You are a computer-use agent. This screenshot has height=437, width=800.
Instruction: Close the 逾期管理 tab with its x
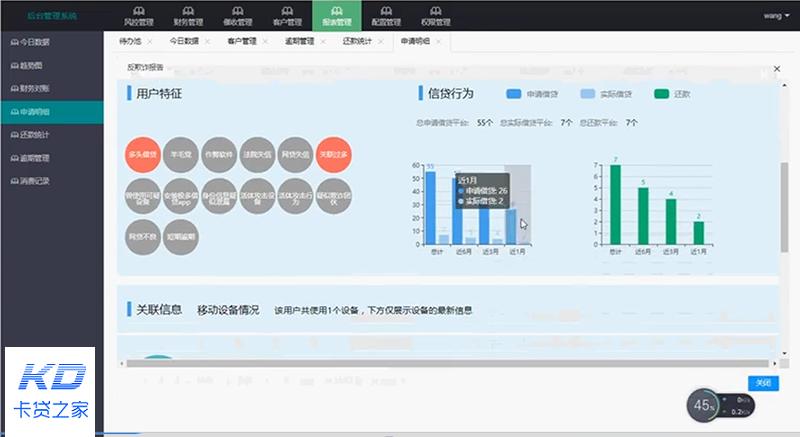(323, 41)
